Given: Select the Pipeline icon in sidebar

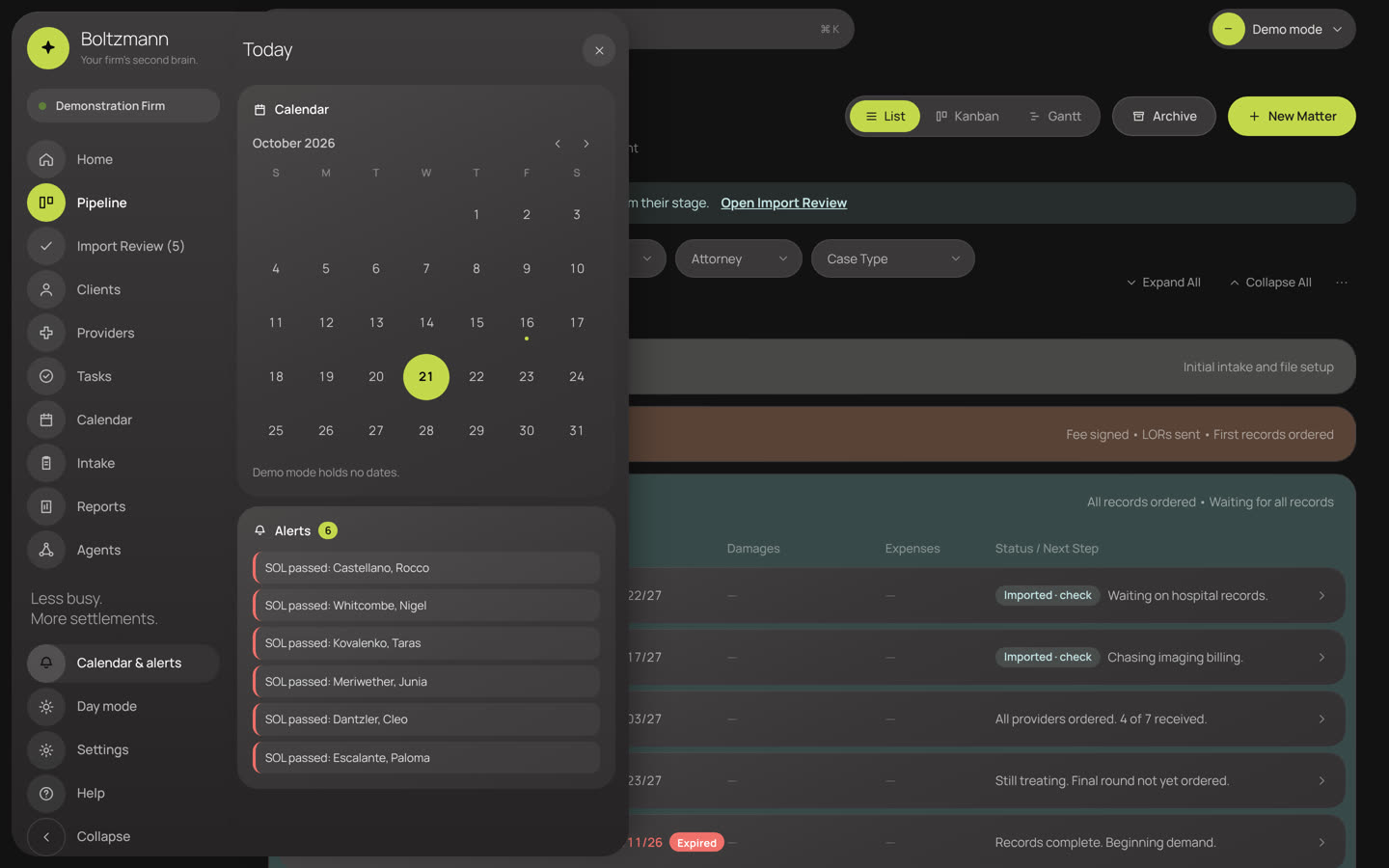Looking at the screenshot, I should 46,203.
